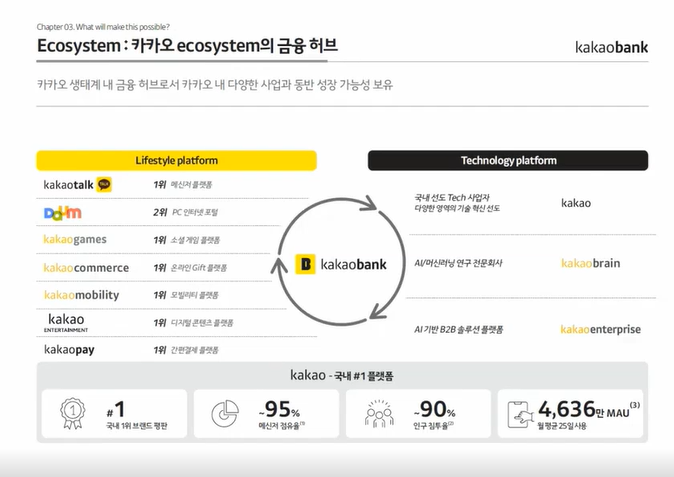674x477 pixels.
Task: Click the kakaoenterprise logo text
Action: 600,329
